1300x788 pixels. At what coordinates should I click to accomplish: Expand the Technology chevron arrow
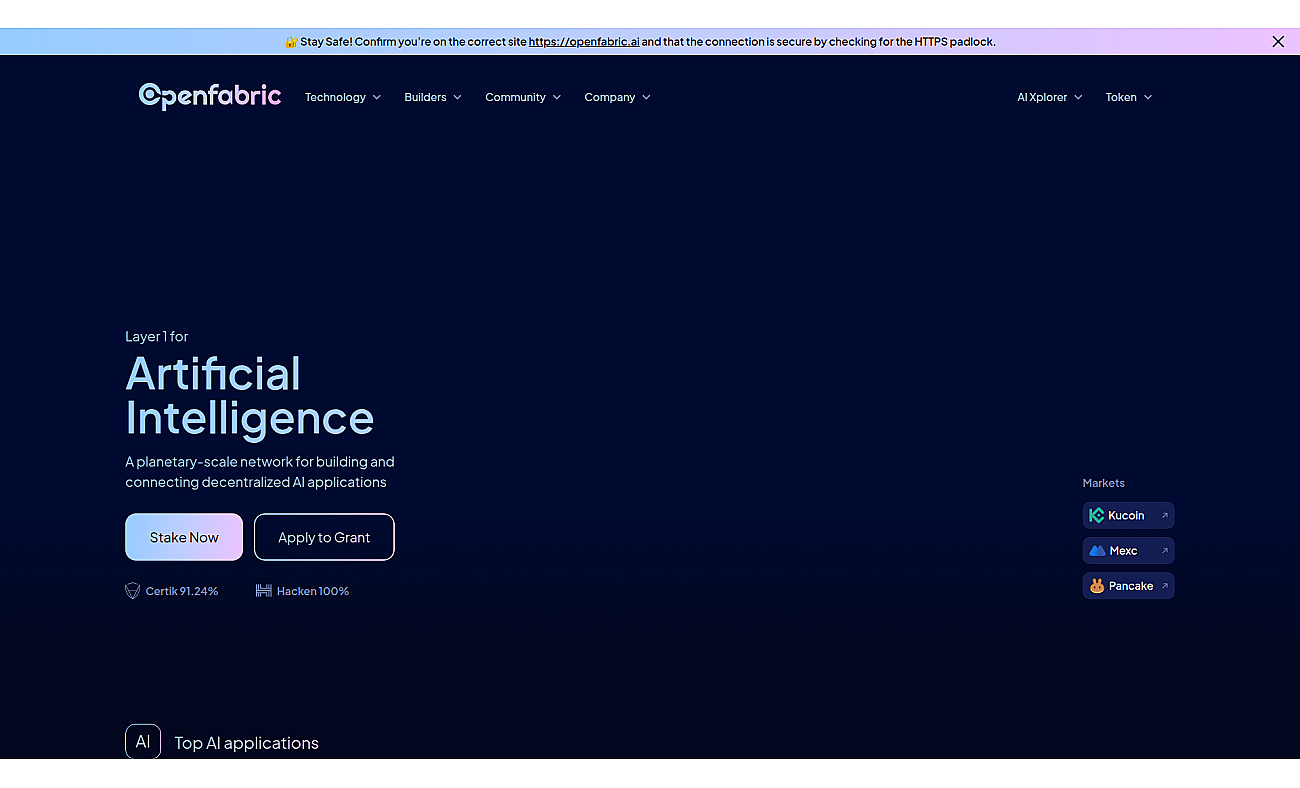click(377, 97)
